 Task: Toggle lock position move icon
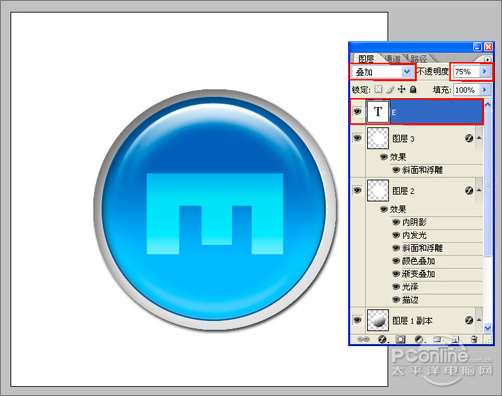click(x=402, y=89)
